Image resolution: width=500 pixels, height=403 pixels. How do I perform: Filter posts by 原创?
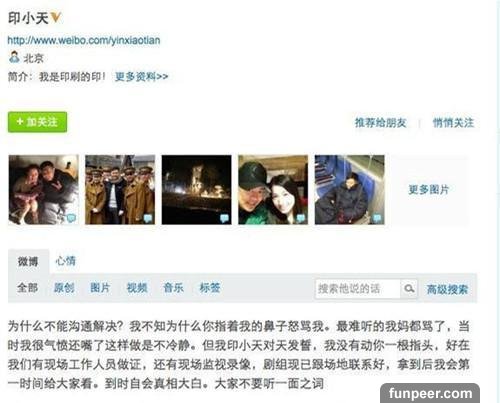[x=64, y=288]
